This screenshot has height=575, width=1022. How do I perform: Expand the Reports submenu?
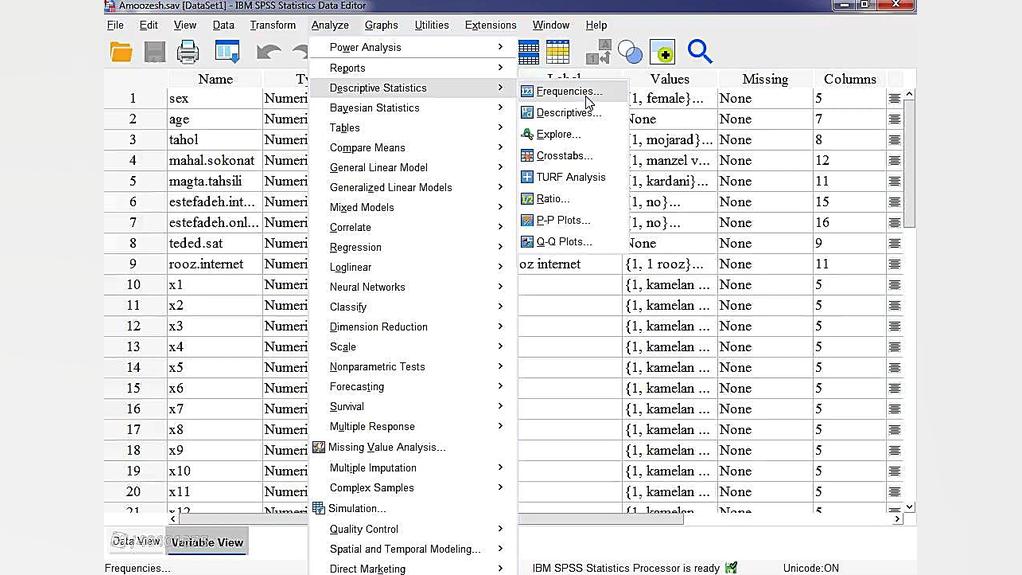(x=500, y=68)
